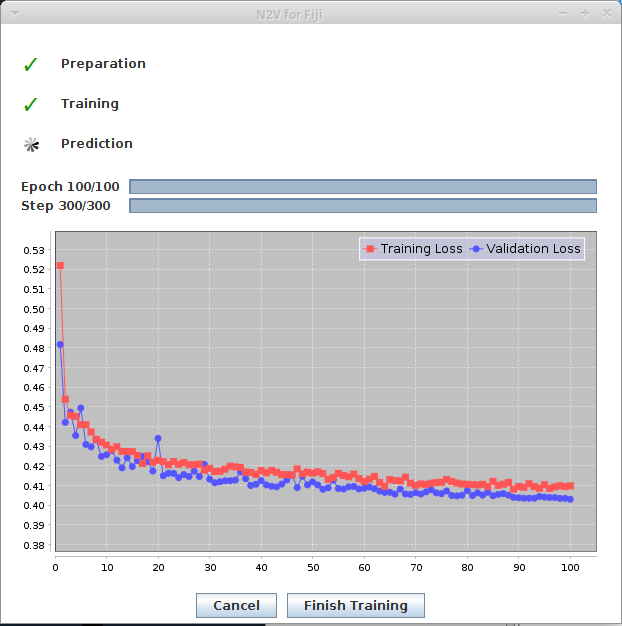
Task: Click the Epoch 100/100 progress bar
Action: click(x=363, y=186)
